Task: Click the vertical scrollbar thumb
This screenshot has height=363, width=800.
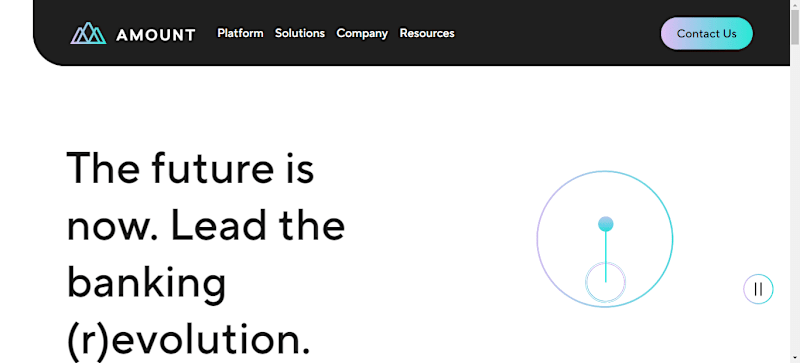Action: pos(795,28)
